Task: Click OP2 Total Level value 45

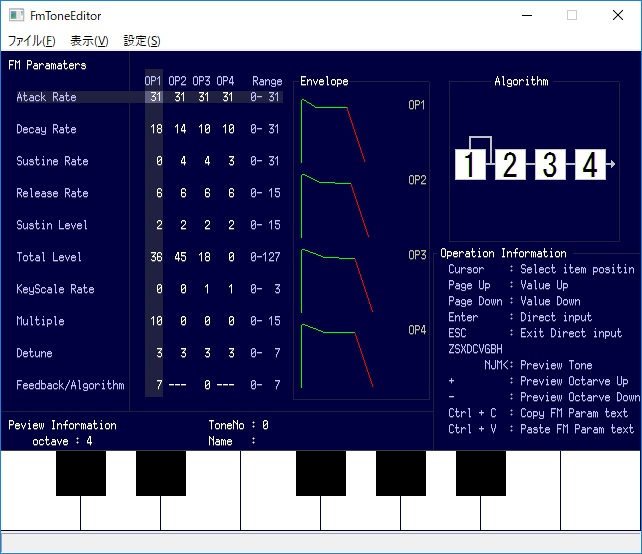Action: pyautogui.click(x=180, y=257)
